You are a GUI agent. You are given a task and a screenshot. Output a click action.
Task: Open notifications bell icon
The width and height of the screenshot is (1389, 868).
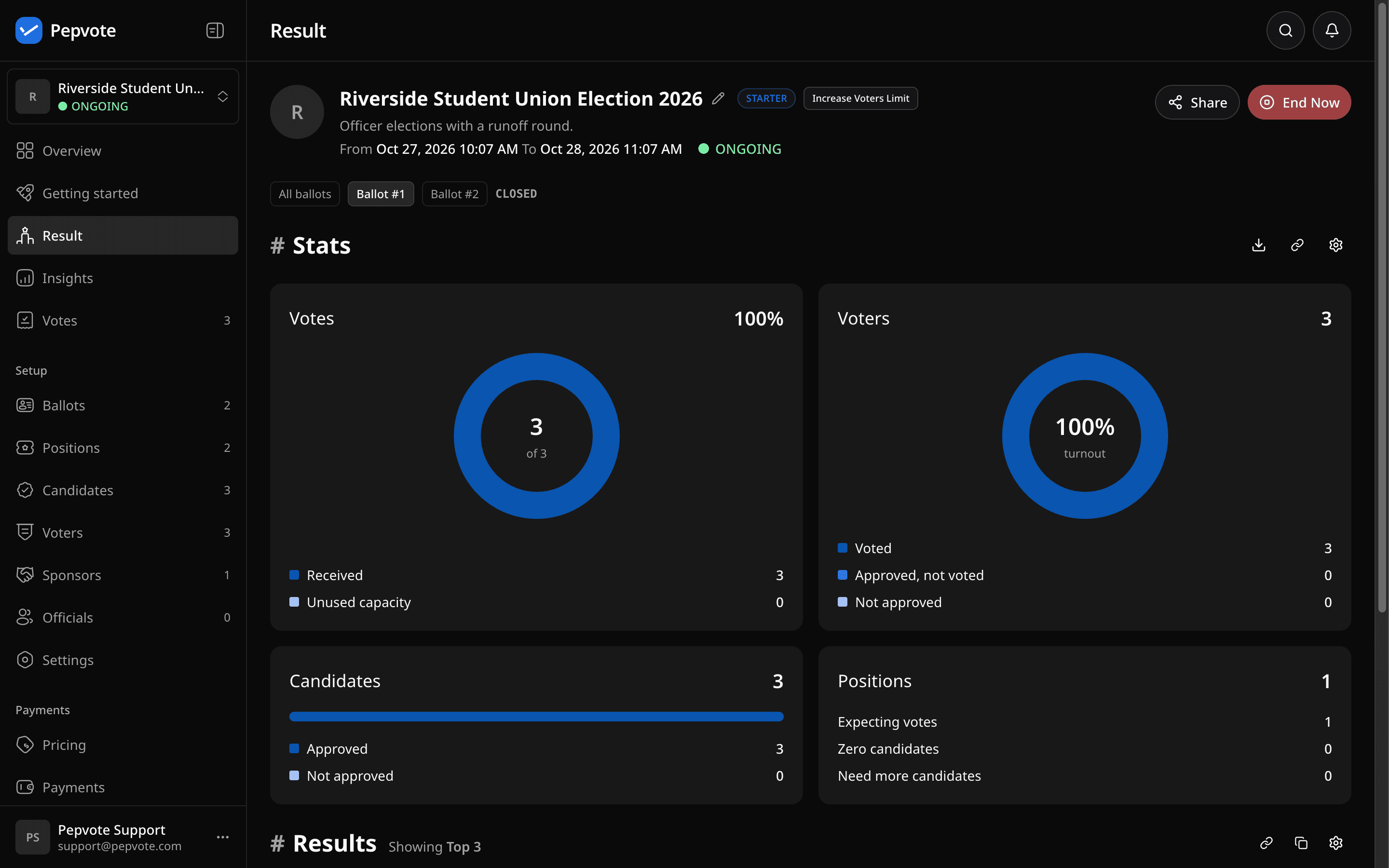[x=1332, y=30]
